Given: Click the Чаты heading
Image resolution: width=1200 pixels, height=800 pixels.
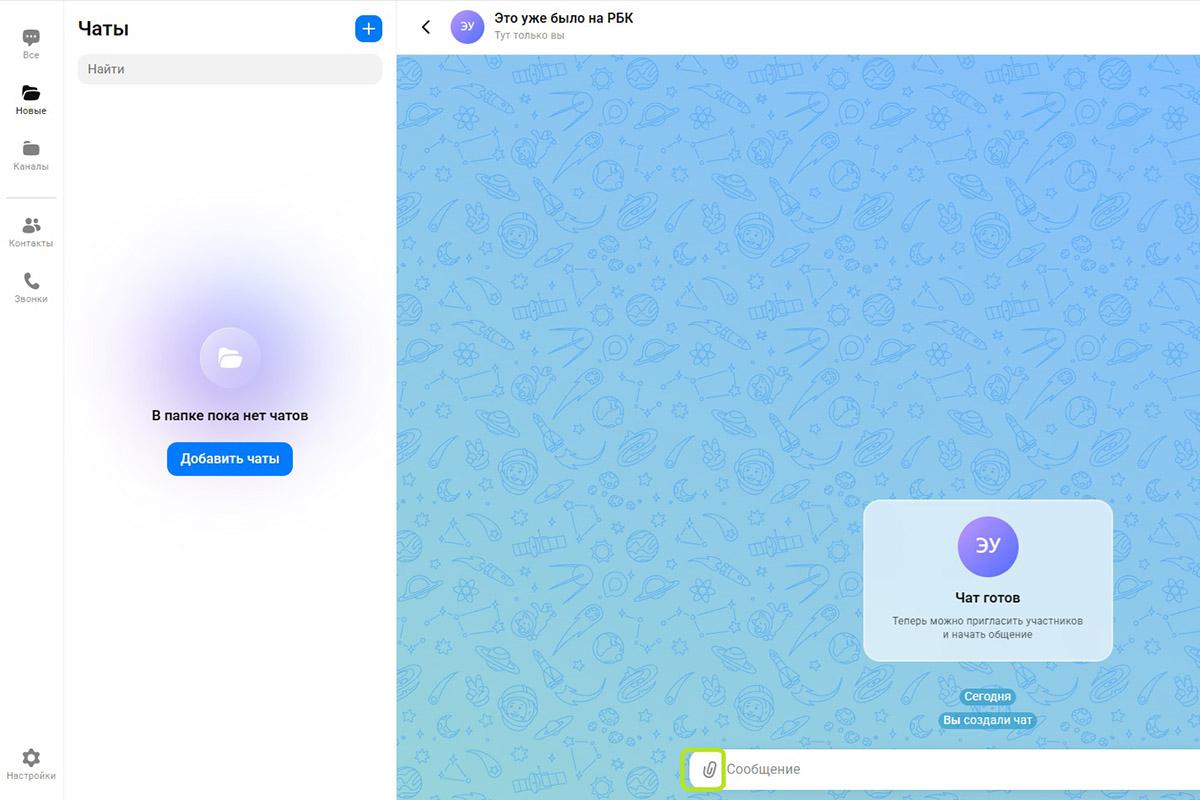Looking at the screenshot, I should (x=103, y=29).
